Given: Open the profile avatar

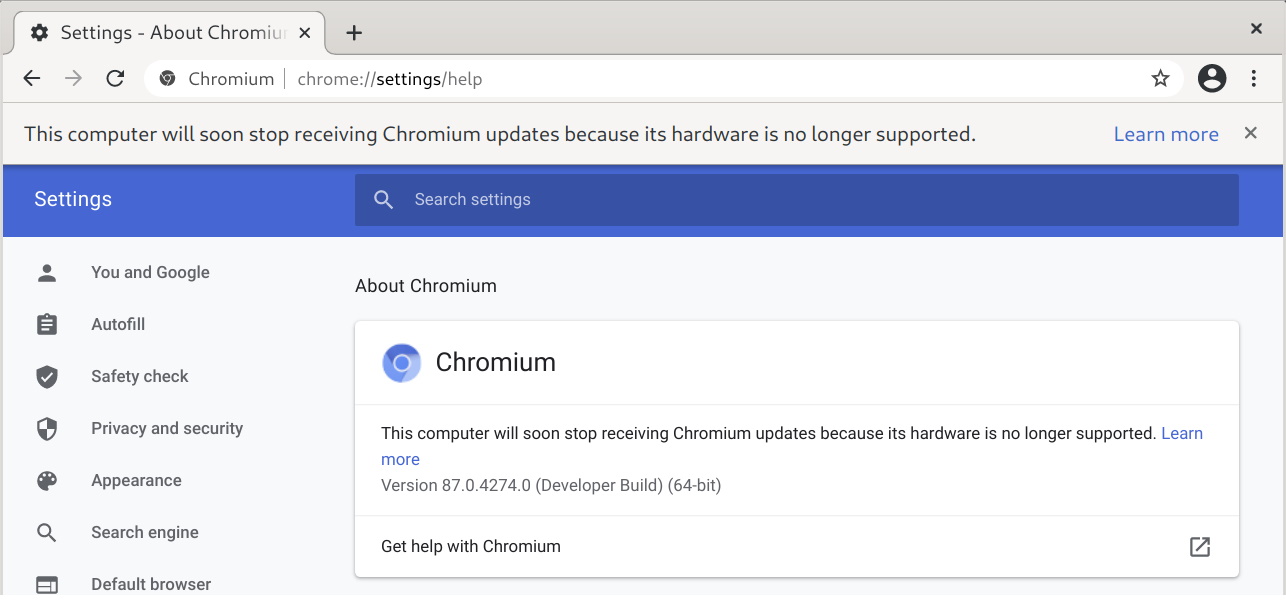Looking at the screenshot, I should [1211, 78].
